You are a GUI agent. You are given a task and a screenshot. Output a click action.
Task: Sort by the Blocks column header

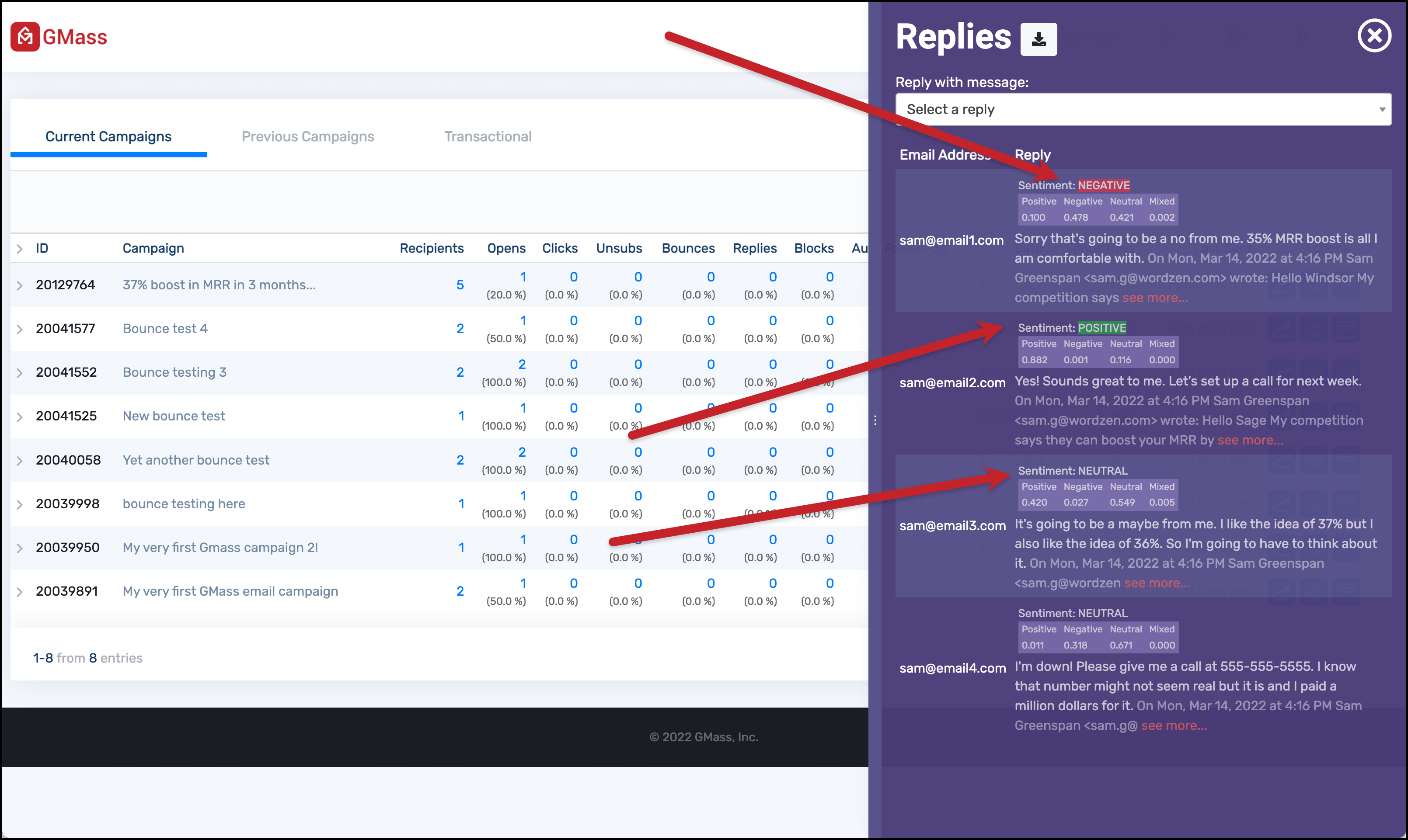(x=814, y=248)
